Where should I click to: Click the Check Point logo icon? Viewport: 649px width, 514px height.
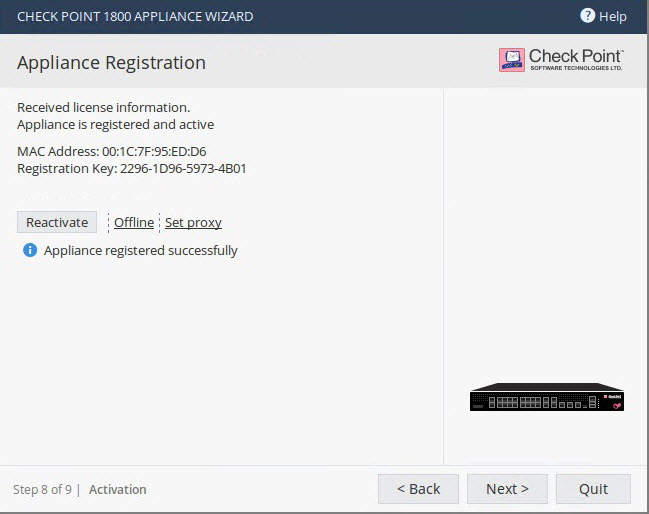pyautogui.click(x=512, y=60)
